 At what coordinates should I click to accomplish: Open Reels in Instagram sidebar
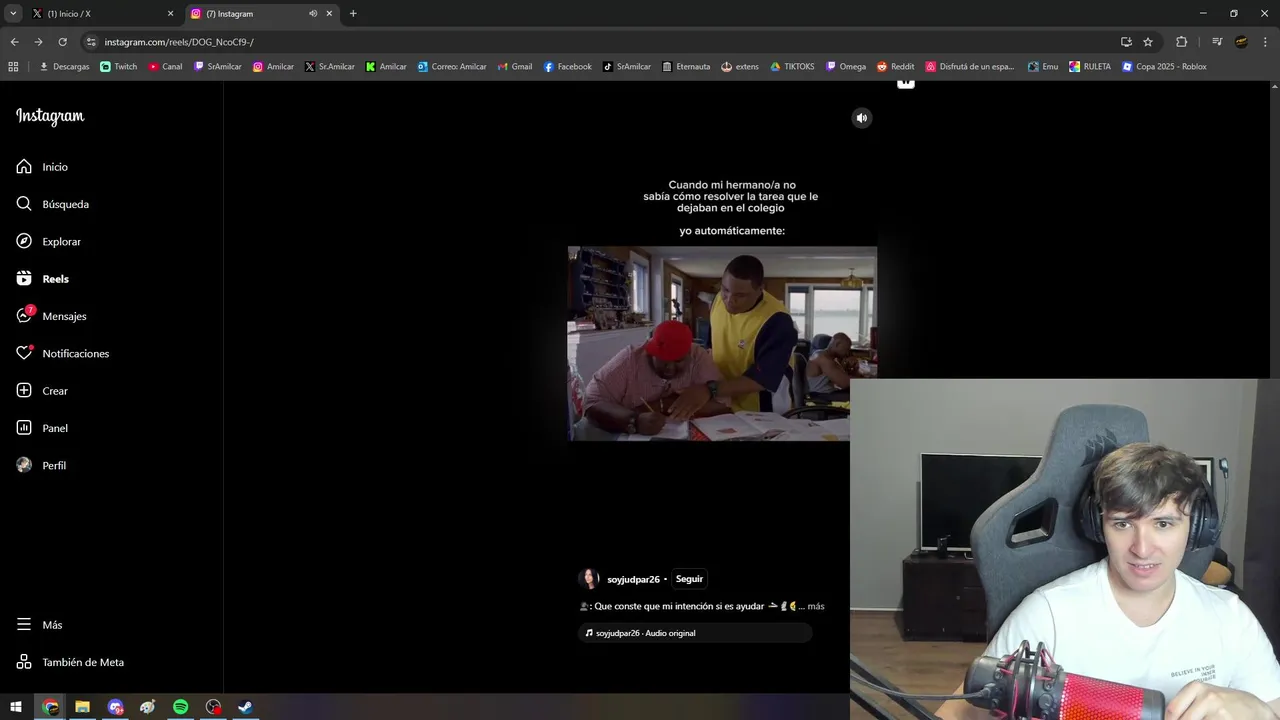pos(42,279)
